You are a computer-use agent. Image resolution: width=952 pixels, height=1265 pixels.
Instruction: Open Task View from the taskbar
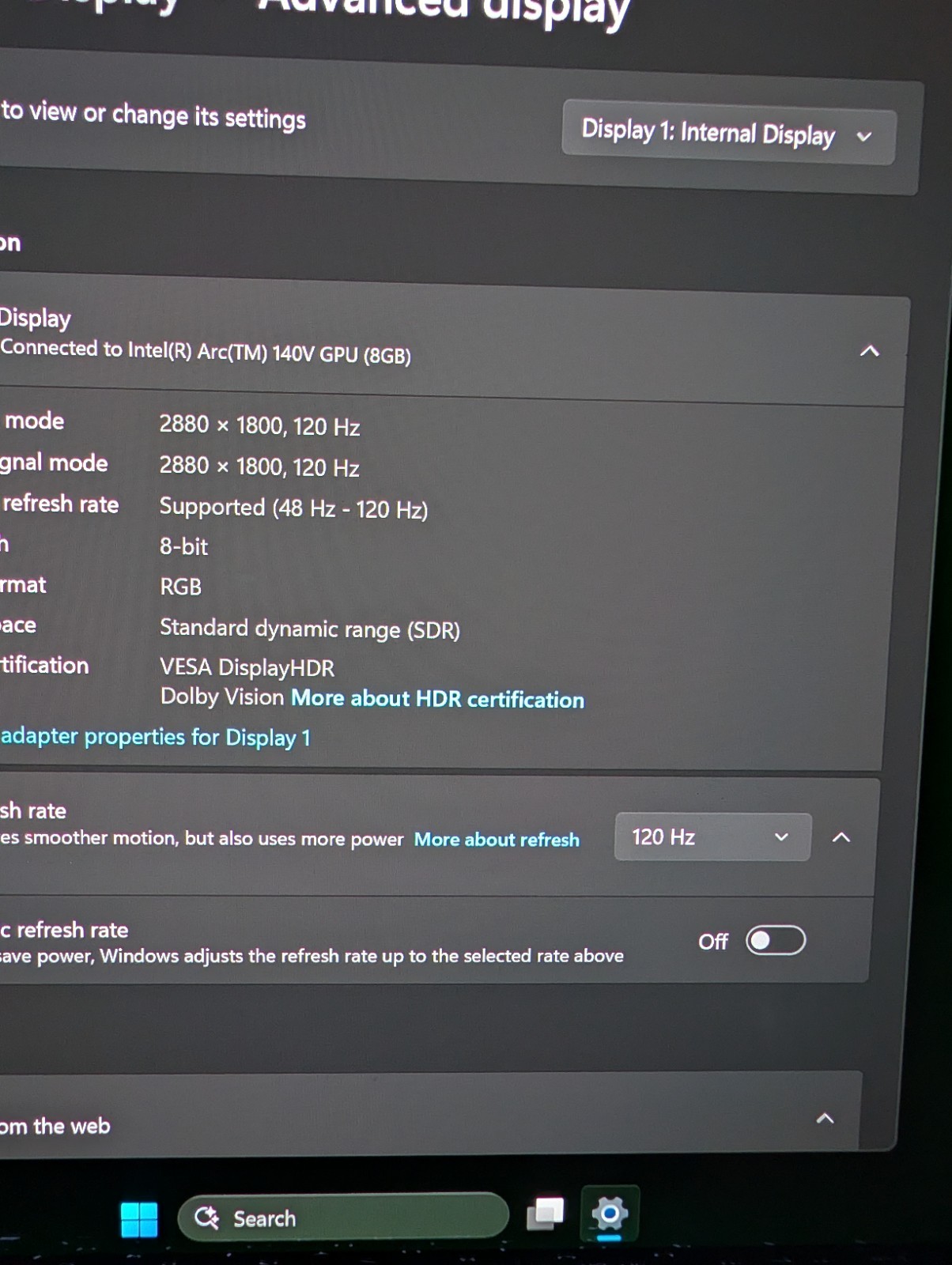[546, 1214]
